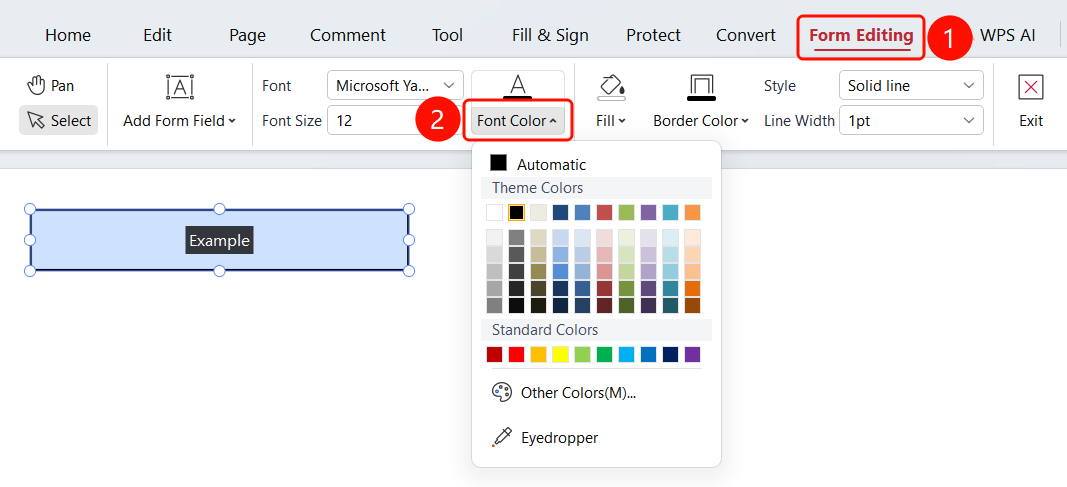Open the Style Solid line dropdown

(x=911, y=86)
